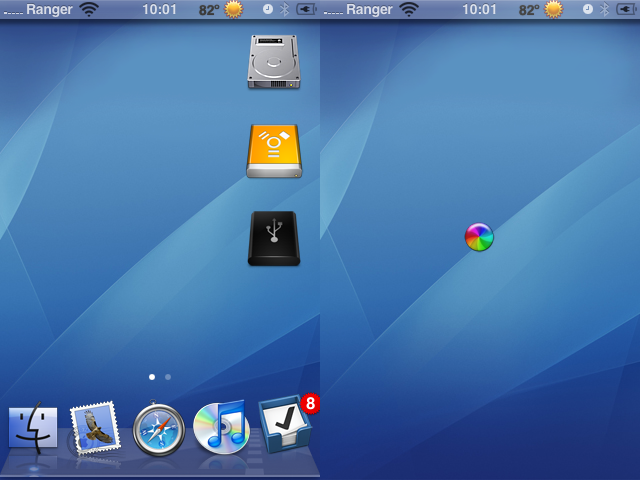Tap 'Ranger' carrier text in right screen
640x480 pixels.
pos(369,9)
